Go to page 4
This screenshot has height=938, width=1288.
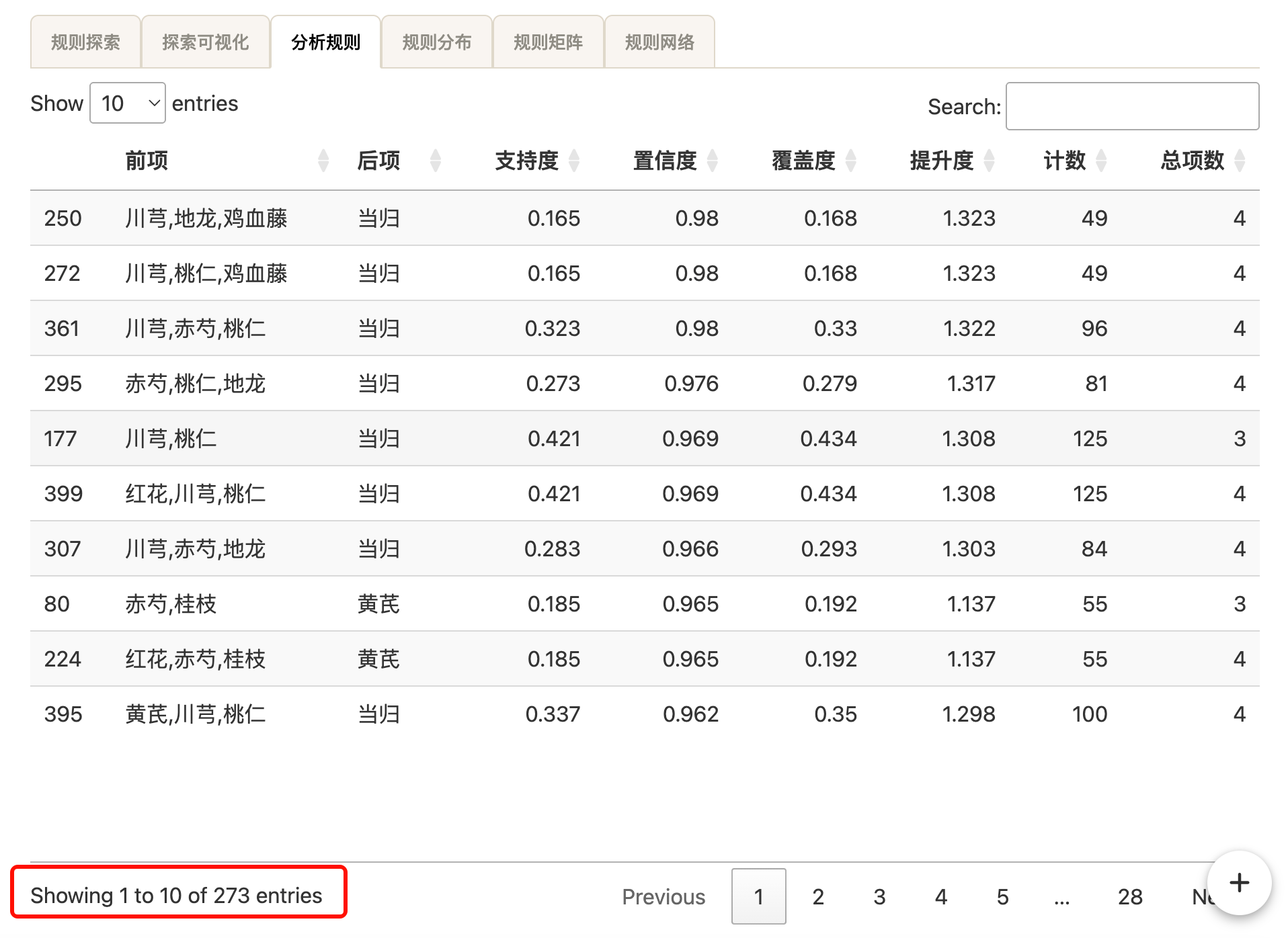coord(941,896)
